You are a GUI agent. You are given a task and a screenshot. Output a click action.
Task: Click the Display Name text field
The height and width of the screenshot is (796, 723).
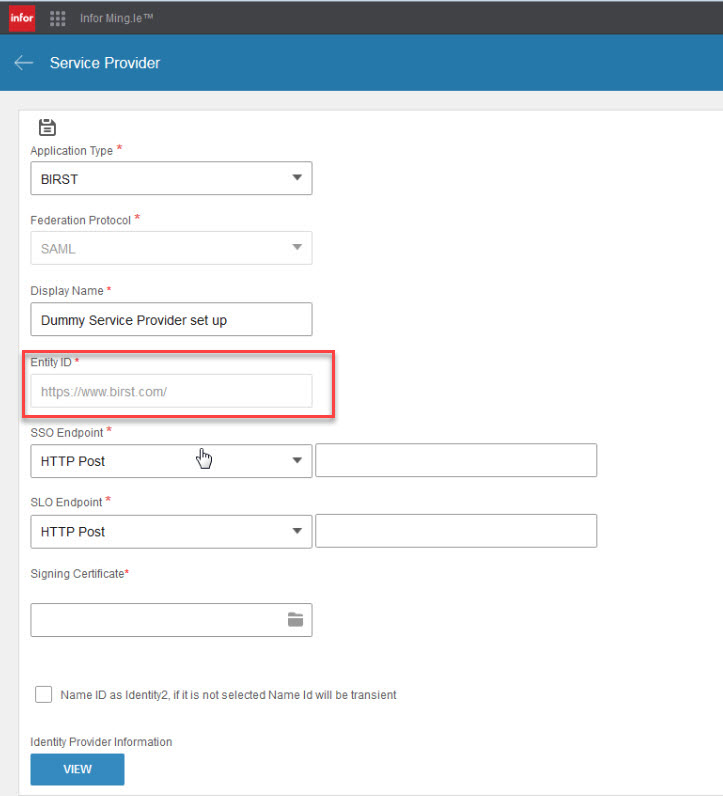click(171, 319)
